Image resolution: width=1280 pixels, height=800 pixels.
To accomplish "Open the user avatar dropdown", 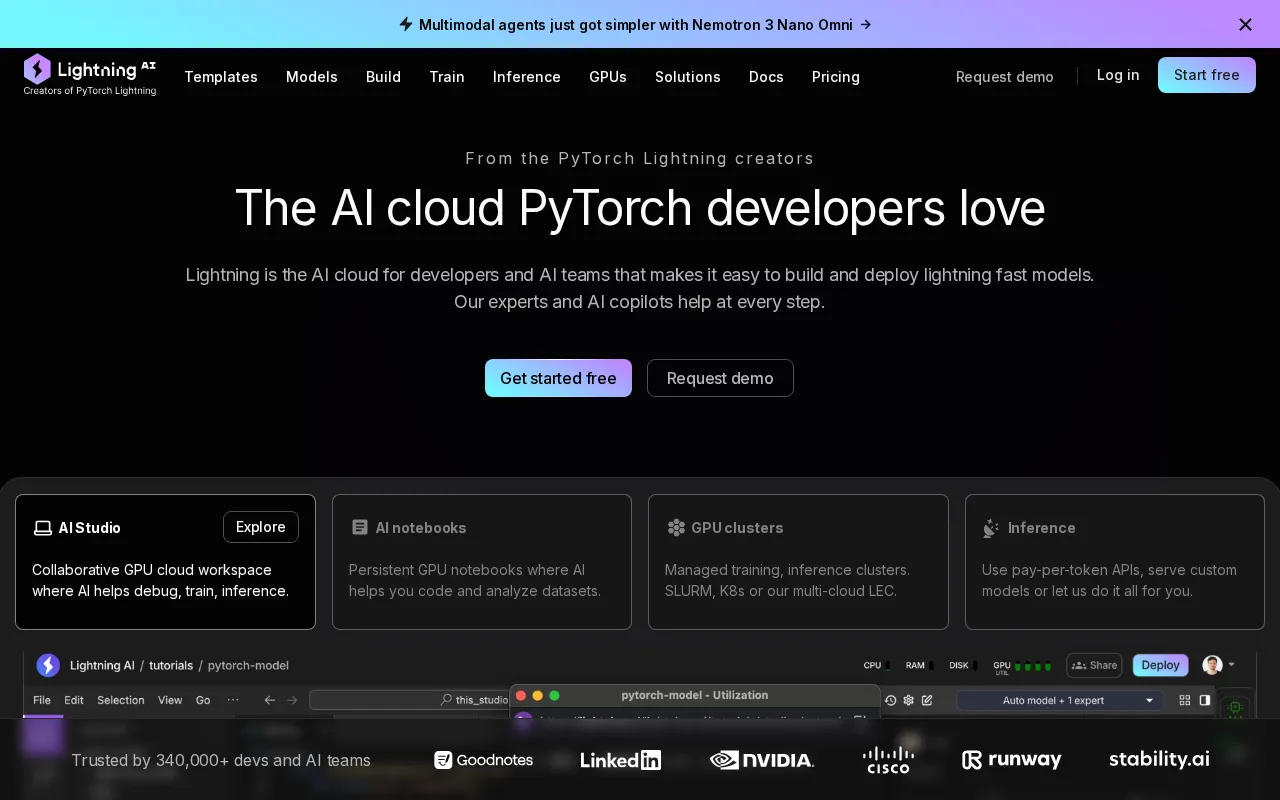I will pos(1219,665).
